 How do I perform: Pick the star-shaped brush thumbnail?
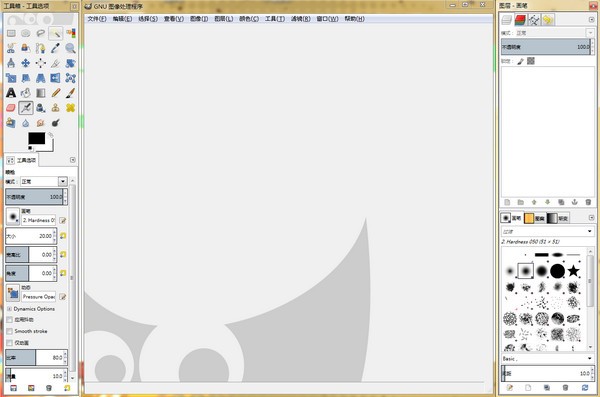click(573, 271)
